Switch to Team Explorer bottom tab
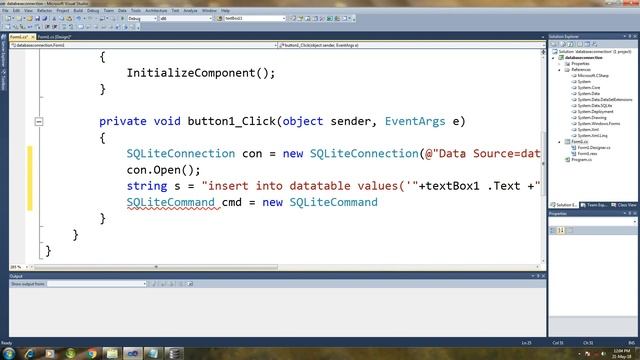This screenshot has height=360, width=640. point(594,205)
